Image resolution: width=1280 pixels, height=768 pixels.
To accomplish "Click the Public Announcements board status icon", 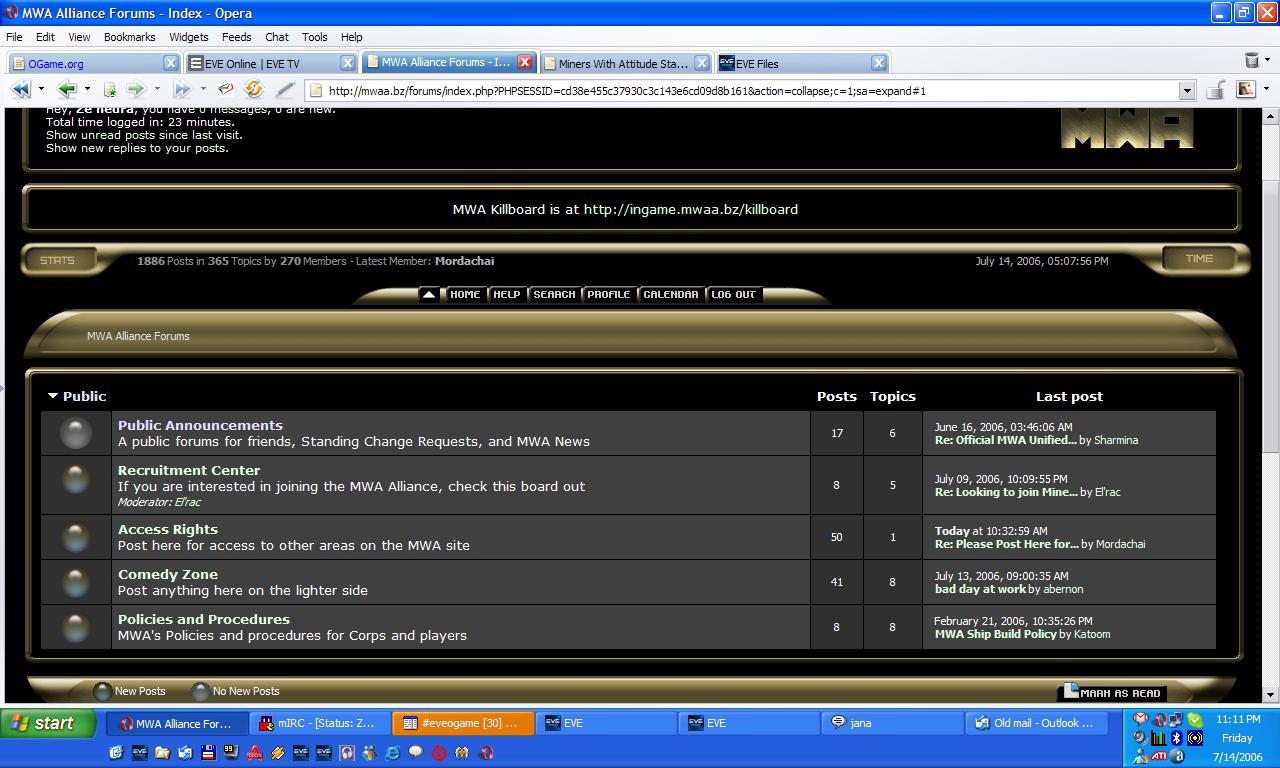I will pos(76,433).
